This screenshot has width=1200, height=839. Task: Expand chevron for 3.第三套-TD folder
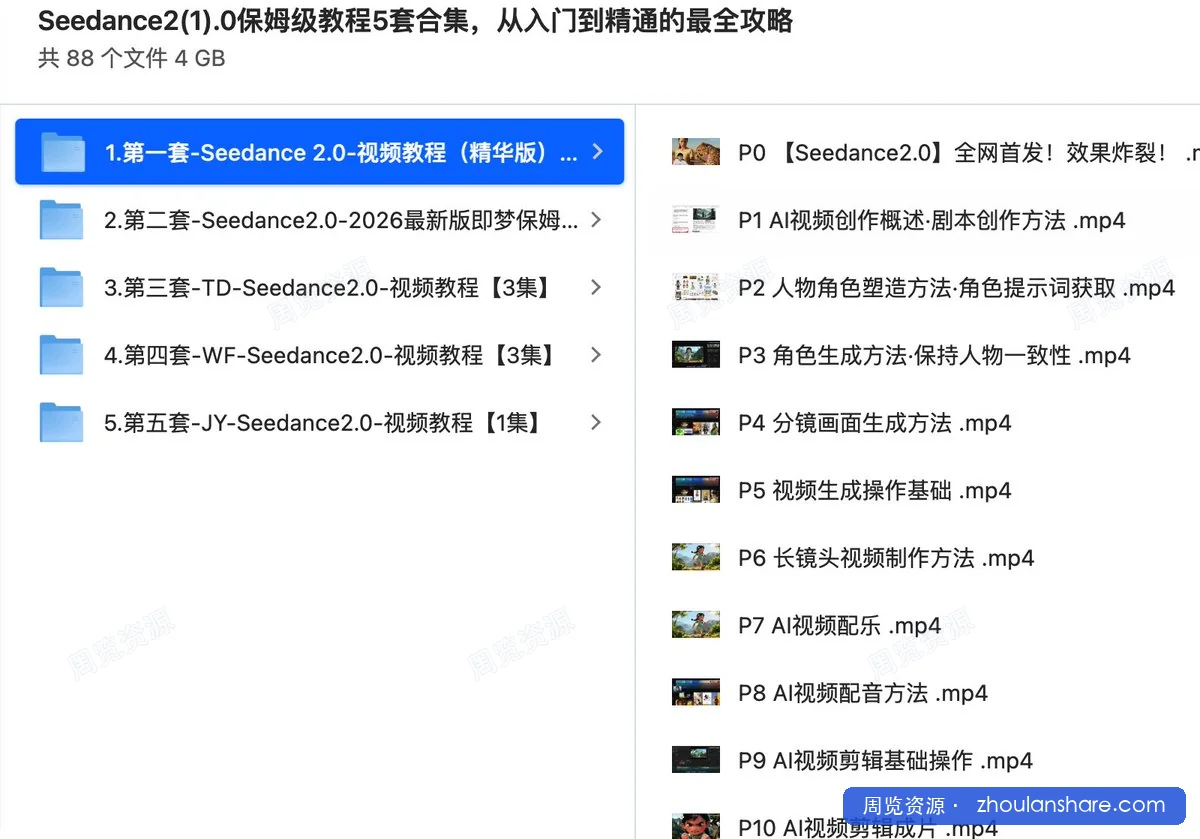tap(597, 287)
